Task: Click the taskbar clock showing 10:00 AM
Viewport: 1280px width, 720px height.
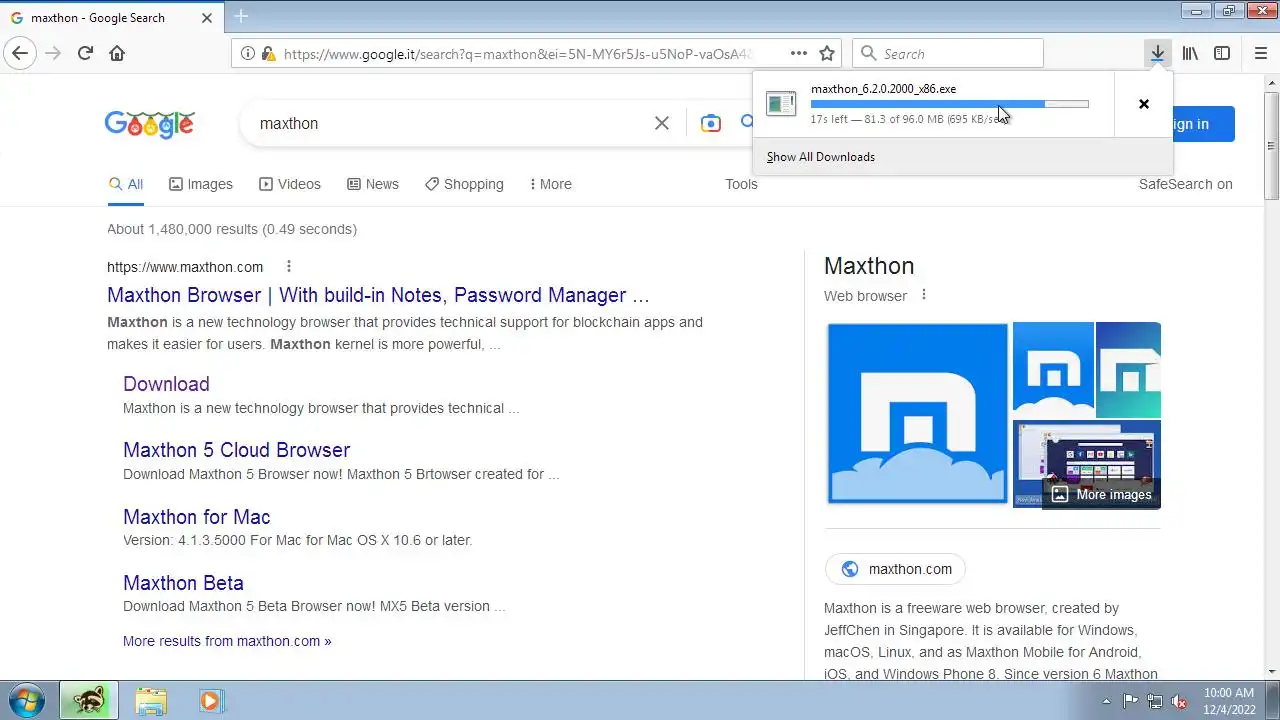Action: (1229, 700)
